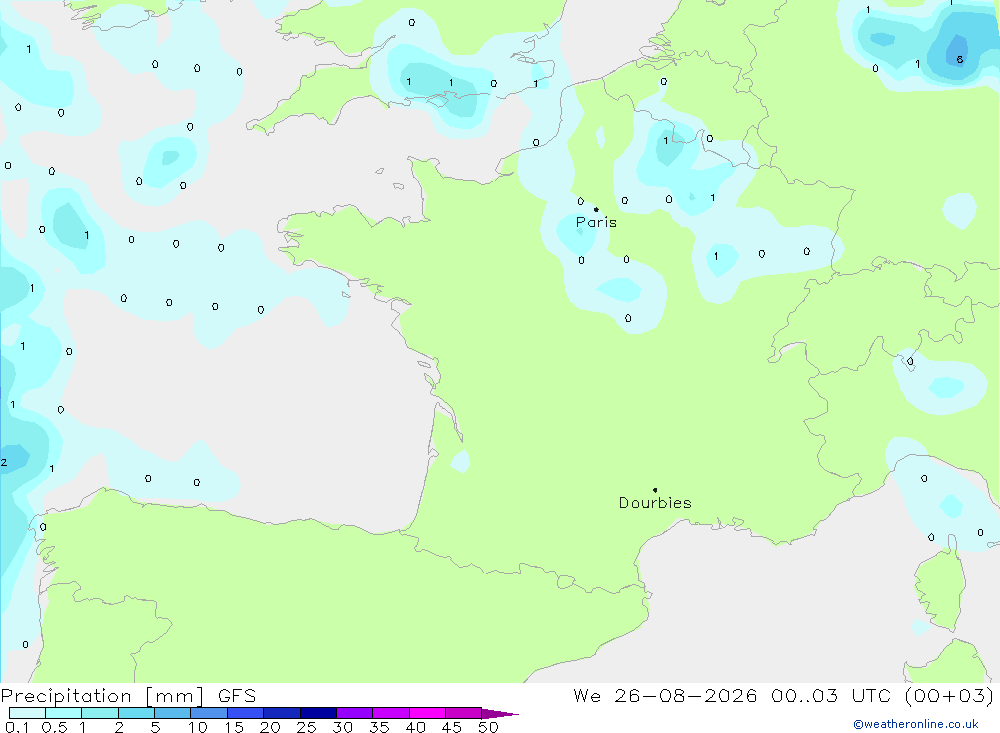Click the Dourbies city label
The height and width of the screenshot is (733, 1000).
coord(655,503)
